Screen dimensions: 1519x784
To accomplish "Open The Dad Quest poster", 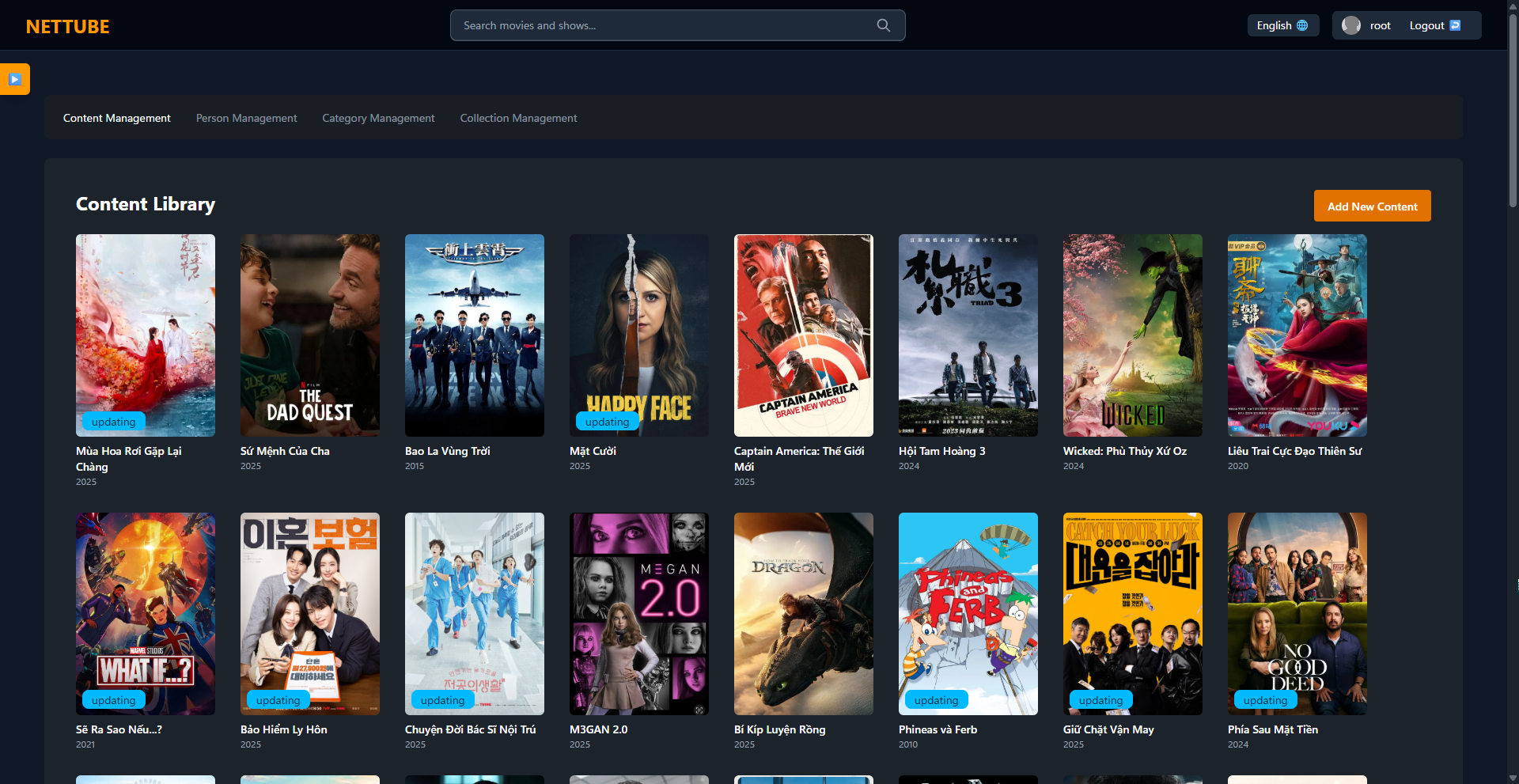I will click(x=310, y=335).
